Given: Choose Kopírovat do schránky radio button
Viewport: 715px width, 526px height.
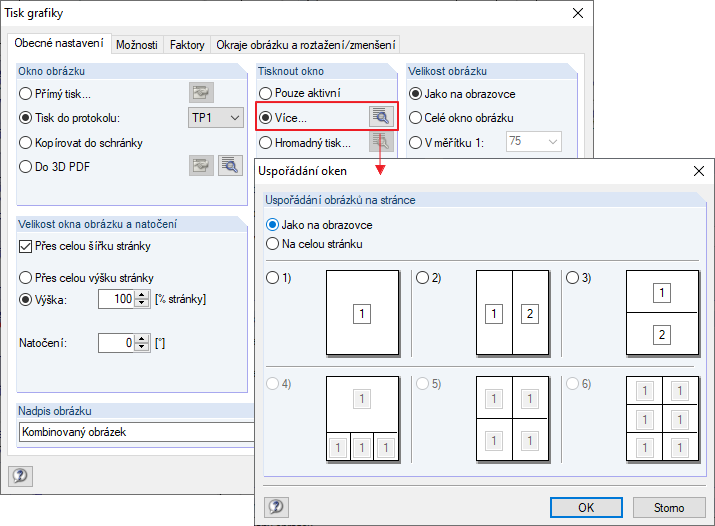Looking at the screenshot, I should click(26, 143).
